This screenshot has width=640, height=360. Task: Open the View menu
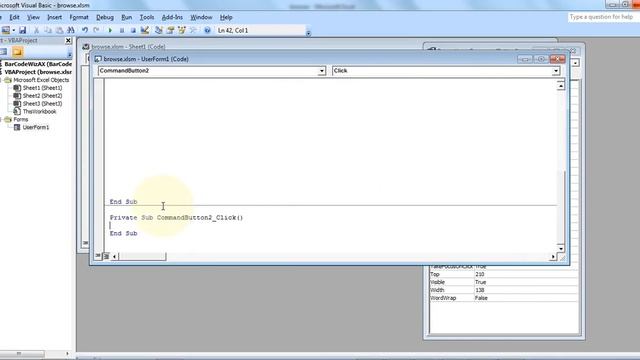pos(33,17)
